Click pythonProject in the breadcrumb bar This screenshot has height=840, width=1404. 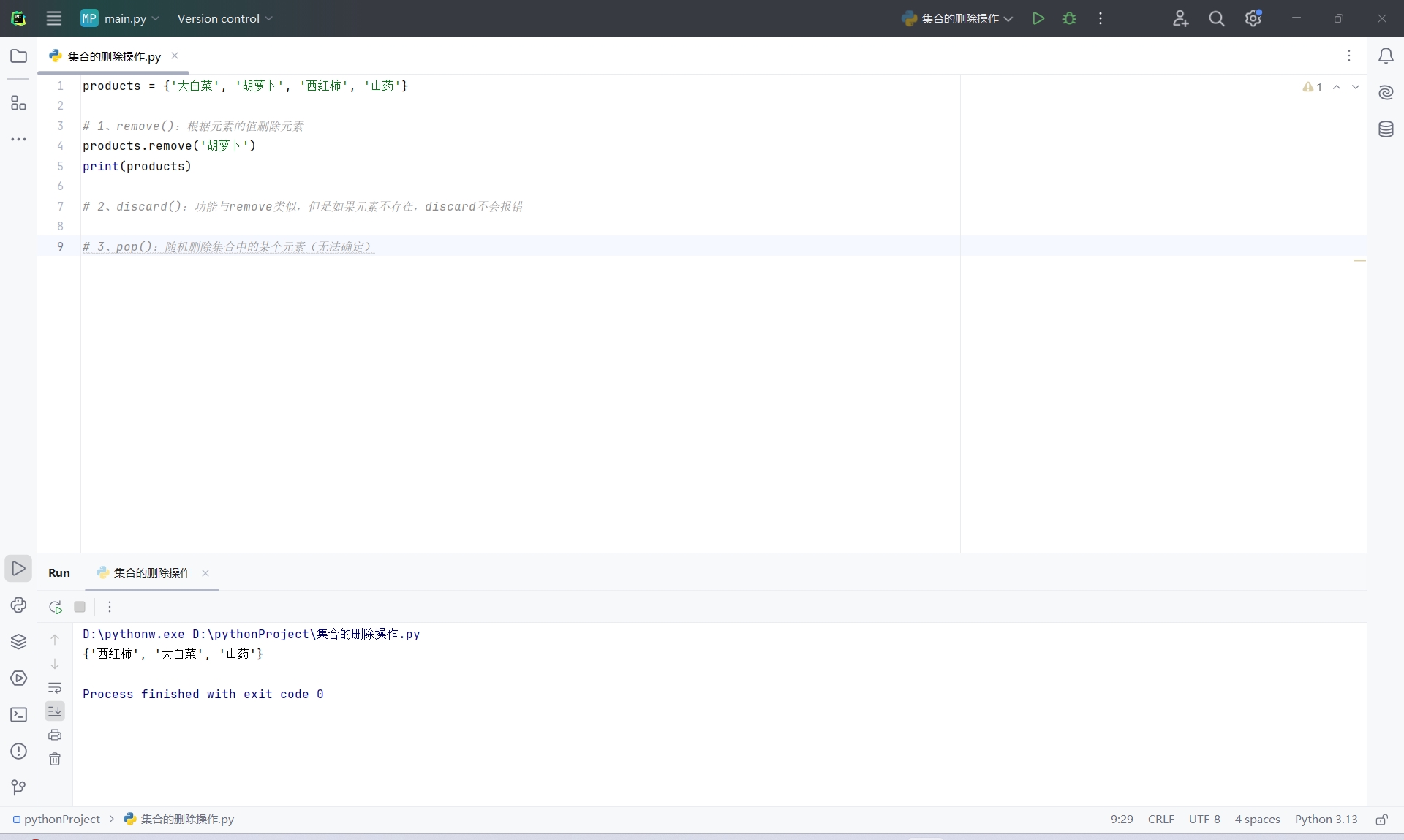(x=61, y=819)
